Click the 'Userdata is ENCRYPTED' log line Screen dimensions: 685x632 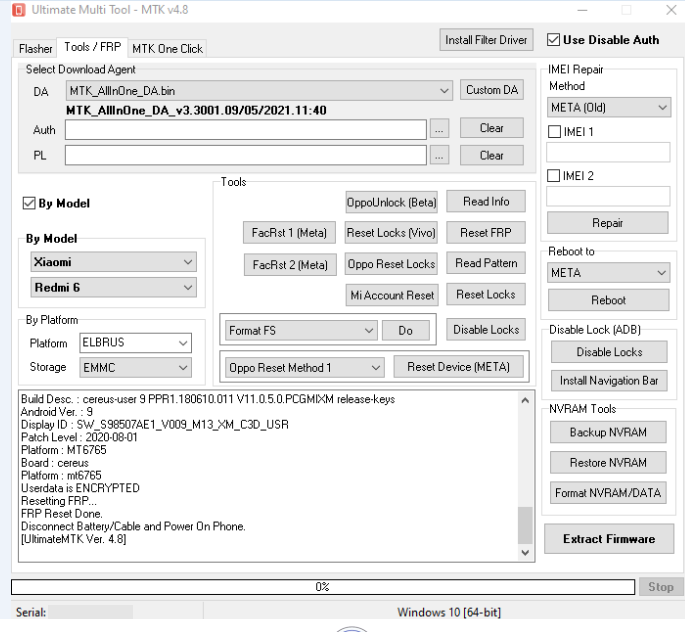click(80, 488)
